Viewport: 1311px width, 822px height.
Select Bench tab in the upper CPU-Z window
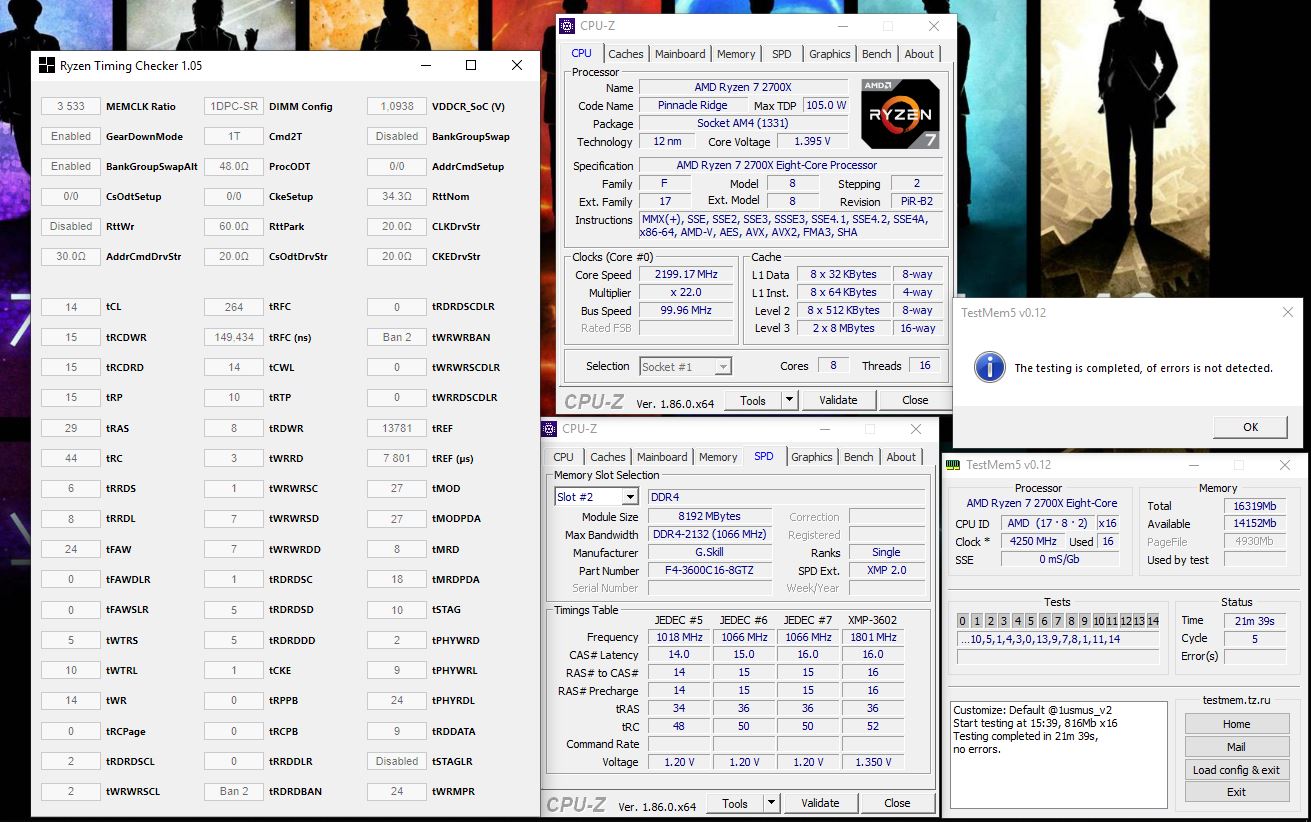click(x=876, y=54)
